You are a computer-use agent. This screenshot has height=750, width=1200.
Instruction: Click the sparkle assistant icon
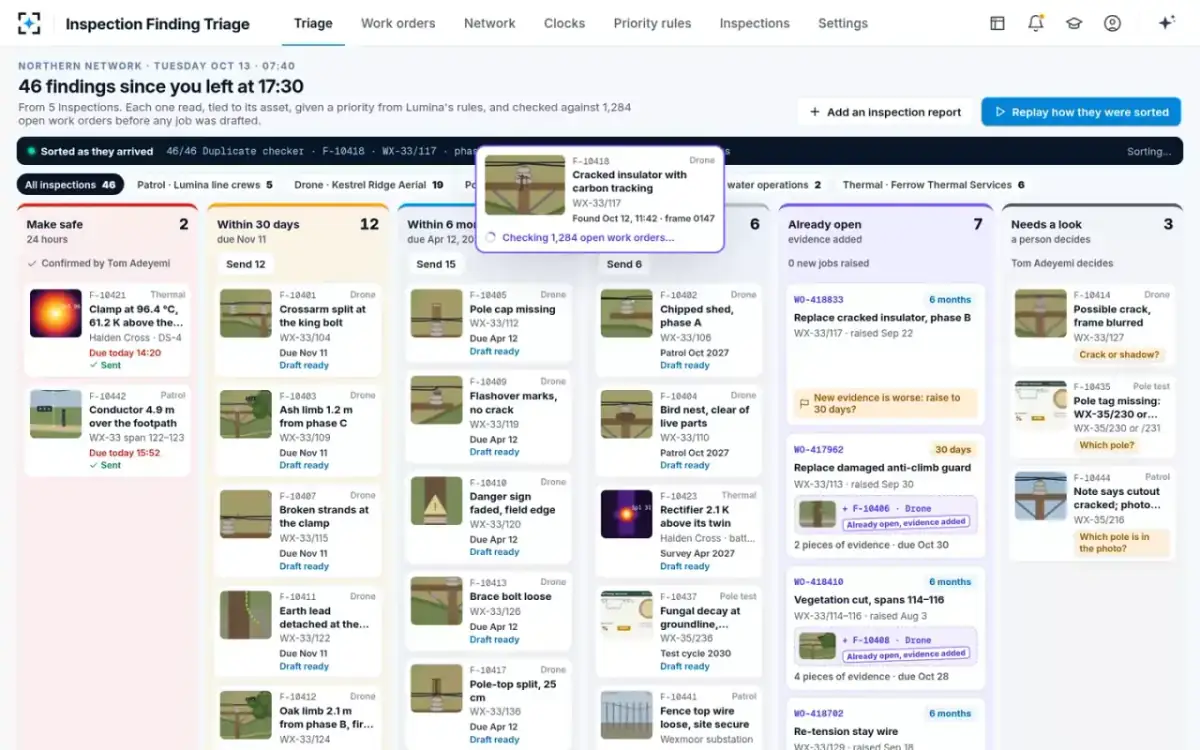click(x=1166, y=23)
